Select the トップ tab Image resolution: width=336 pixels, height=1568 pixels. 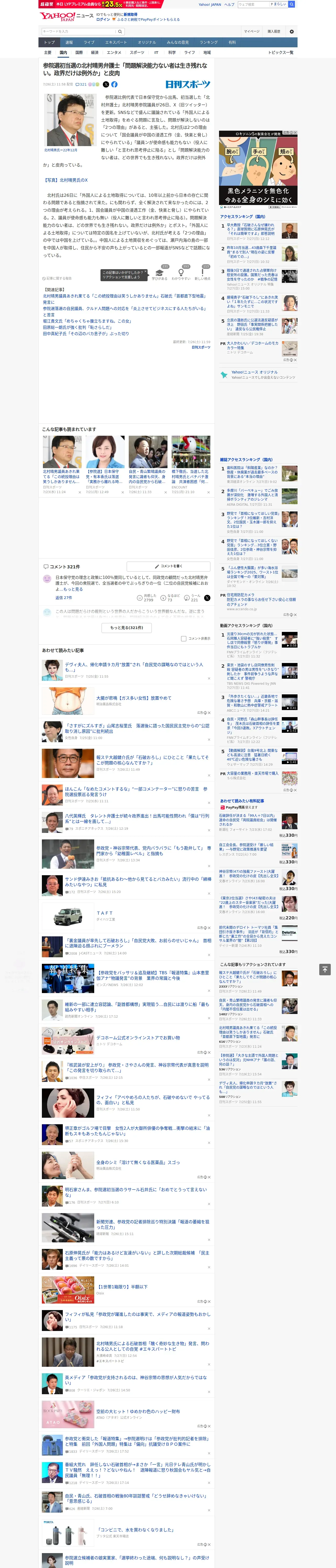point(49,42)
